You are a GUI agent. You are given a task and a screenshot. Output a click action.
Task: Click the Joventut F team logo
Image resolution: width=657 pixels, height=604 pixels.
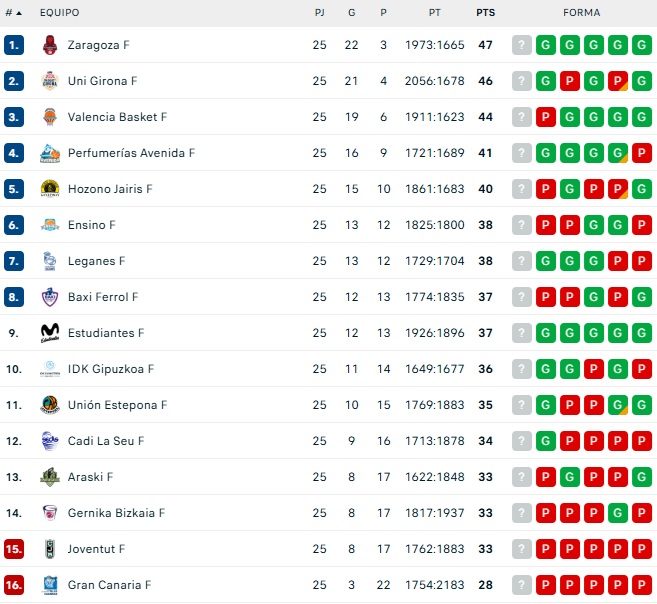50,549
